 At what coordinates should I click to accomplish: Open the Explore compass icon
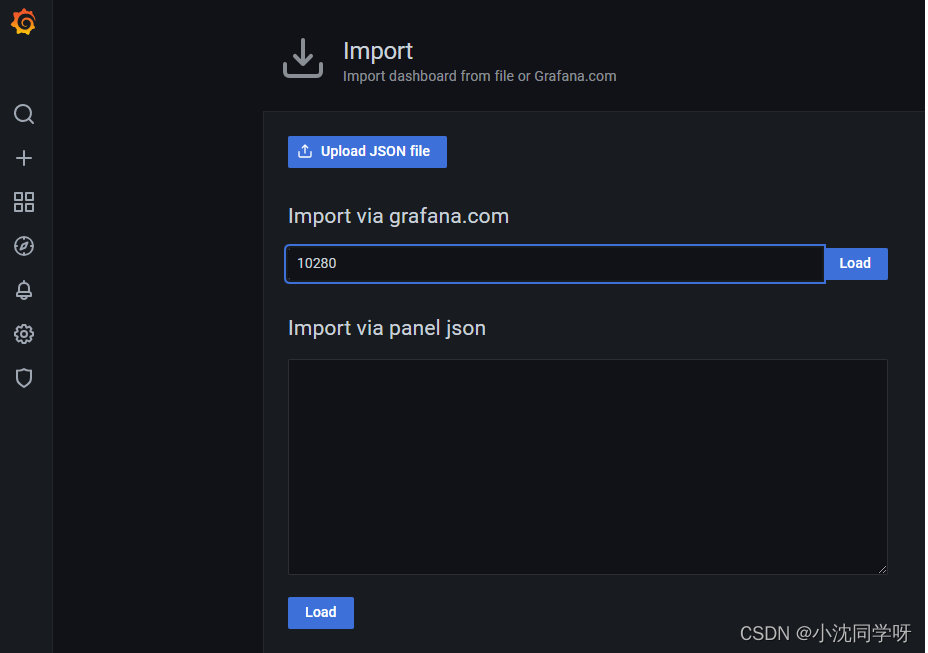tap(24, 246)
